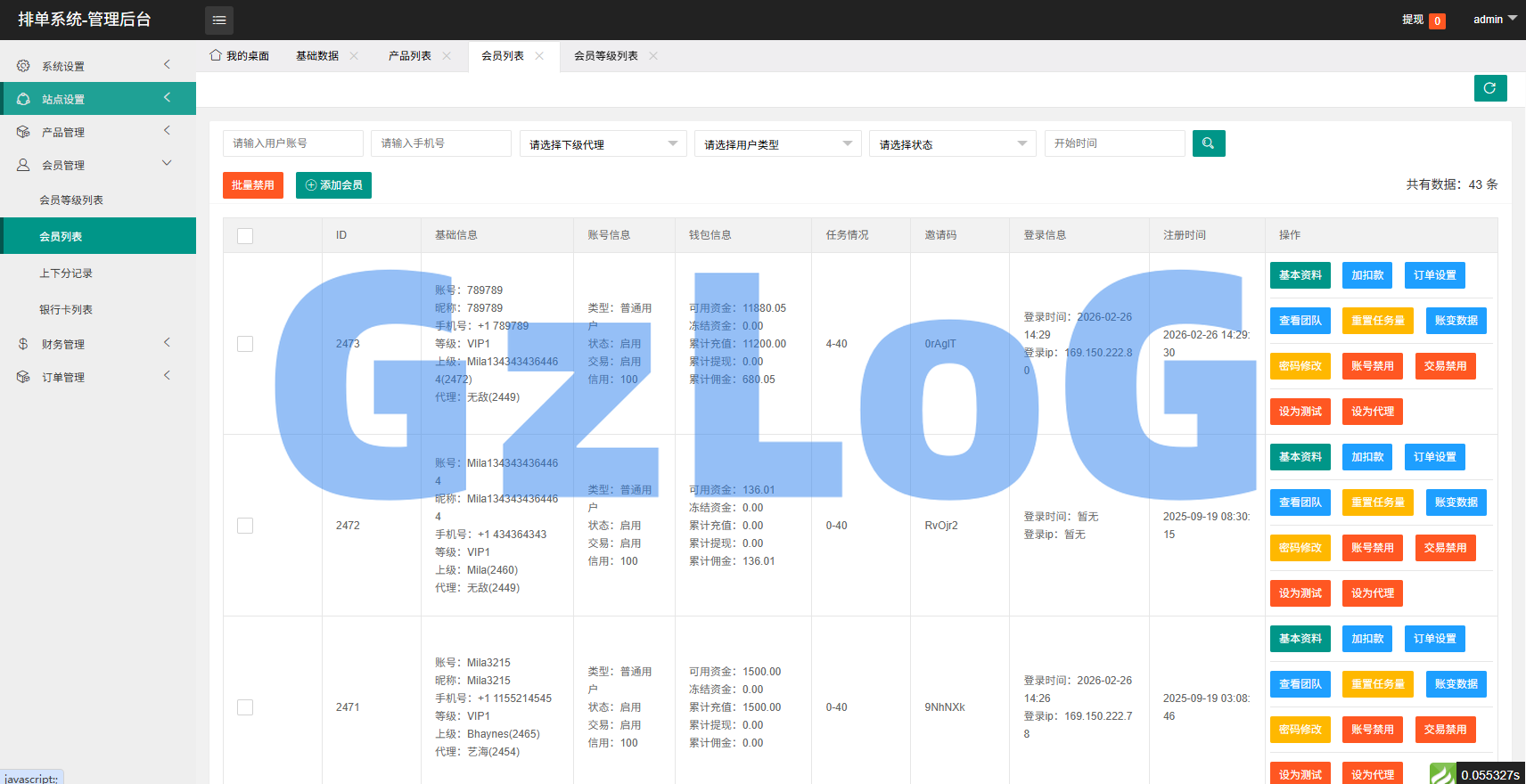Click the green refresh icon button
Image resolution: width=1526 pixels, height=784 pixels.
pyautogui.click(x=1489, y=88)
